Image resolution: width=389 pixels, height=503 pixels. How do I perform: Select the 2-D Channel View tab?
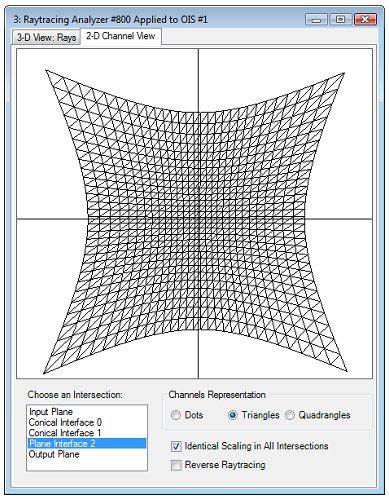tap(120, 36)
